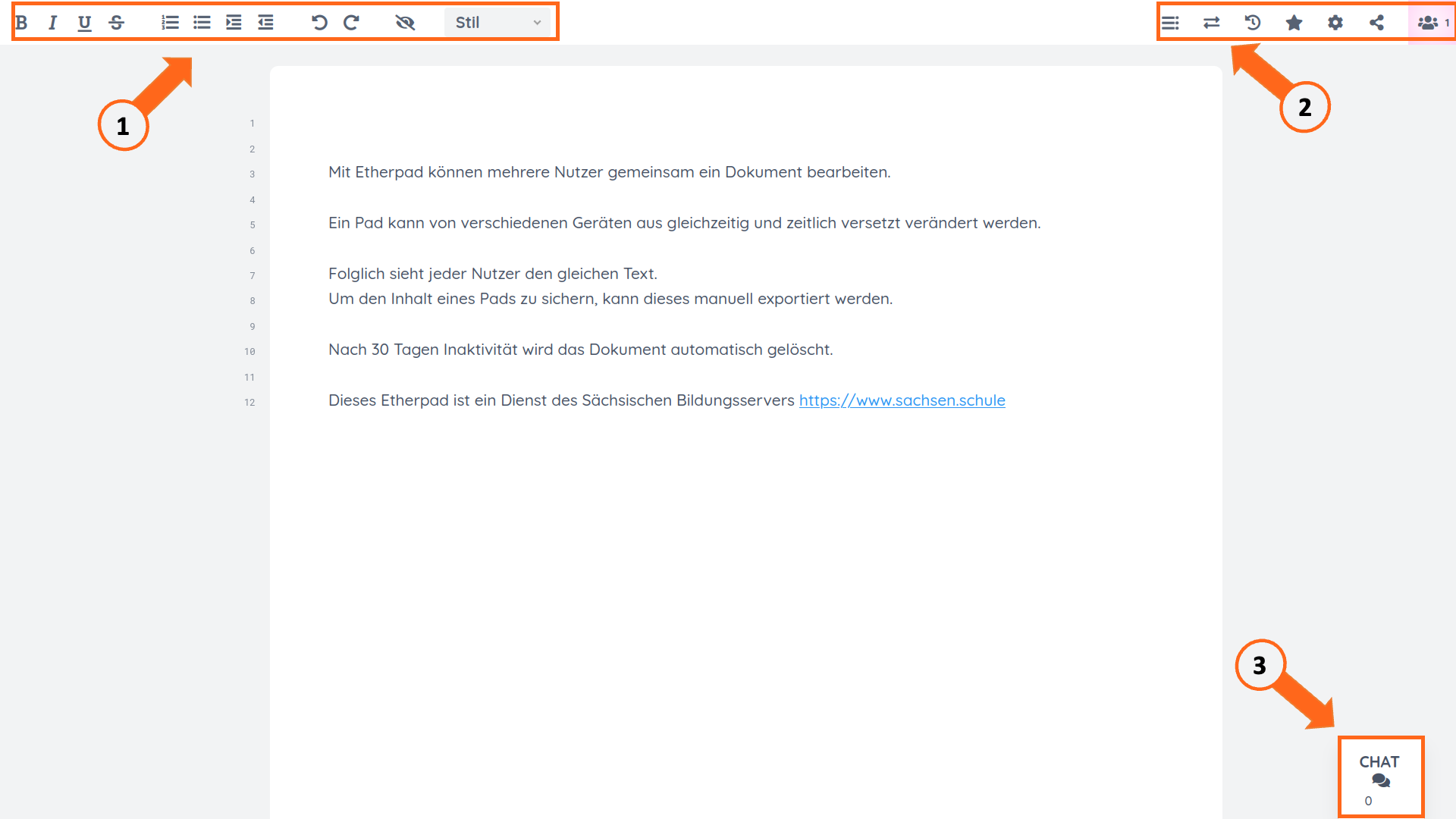Open pad settings gear
This screenshot has height=819, width=1456.
1335,23
